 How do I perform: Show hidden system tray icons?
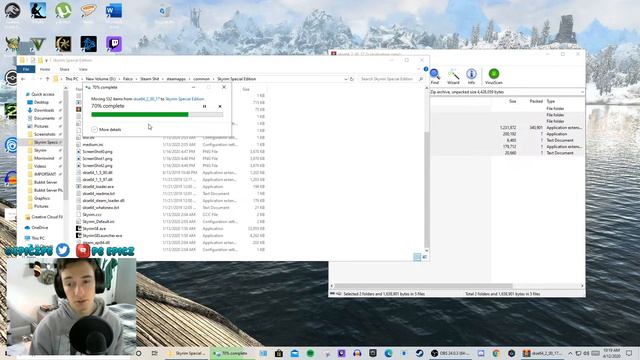tap(570, 353)
